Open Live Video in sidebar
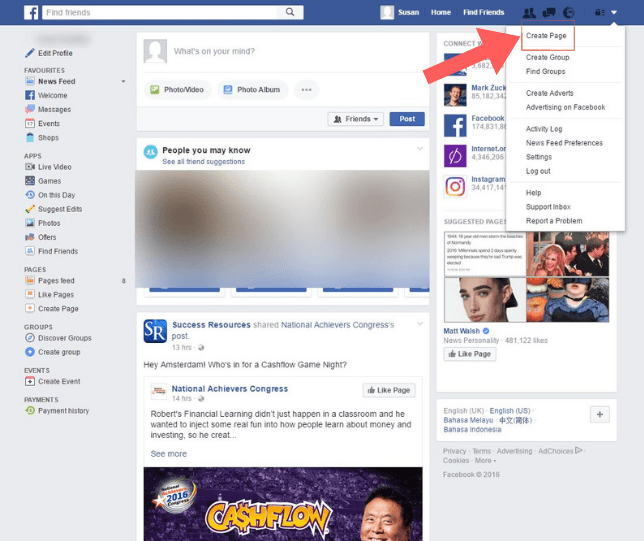Image resolution: width=644 pixels, height=541 pixels. pyautogui.click(x=54, y=166)
